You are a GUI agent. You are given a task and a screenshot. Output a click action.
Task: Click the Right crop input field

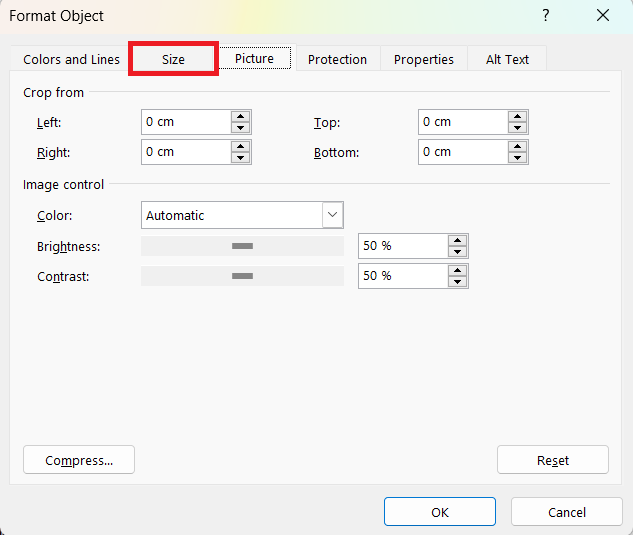pos(186,152)
